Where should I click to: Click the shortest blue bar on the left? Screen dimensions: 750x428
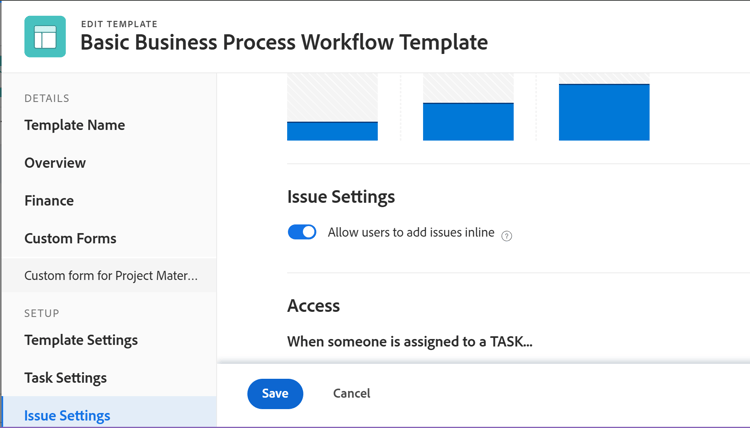332,131
